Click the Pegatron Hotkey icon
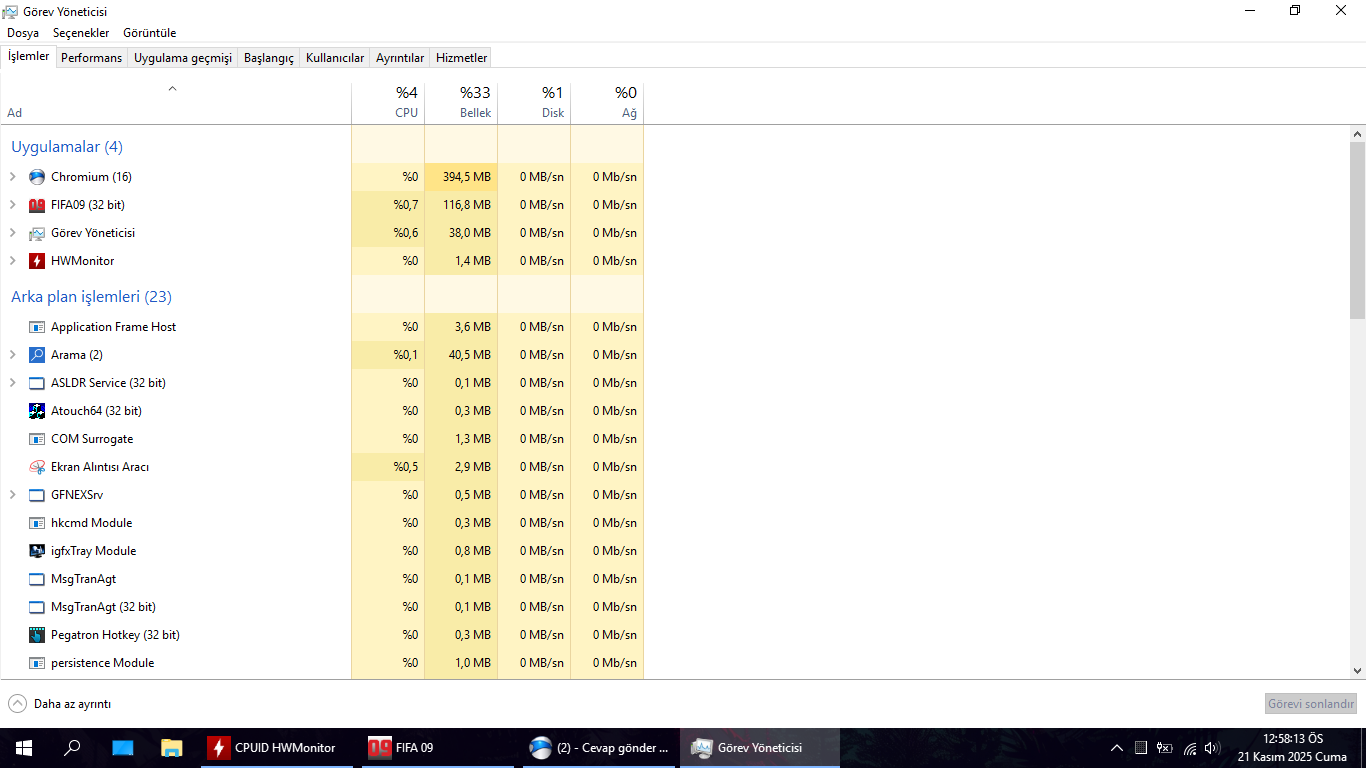 click(37, 635)
